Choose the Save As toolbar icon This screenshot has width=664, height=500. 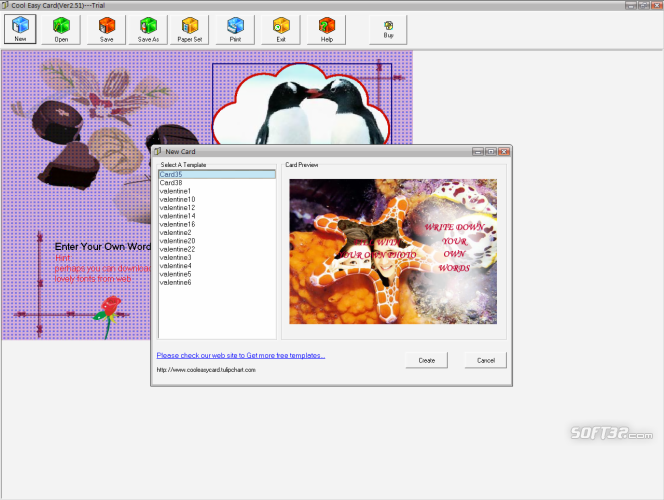coord(148,29)
